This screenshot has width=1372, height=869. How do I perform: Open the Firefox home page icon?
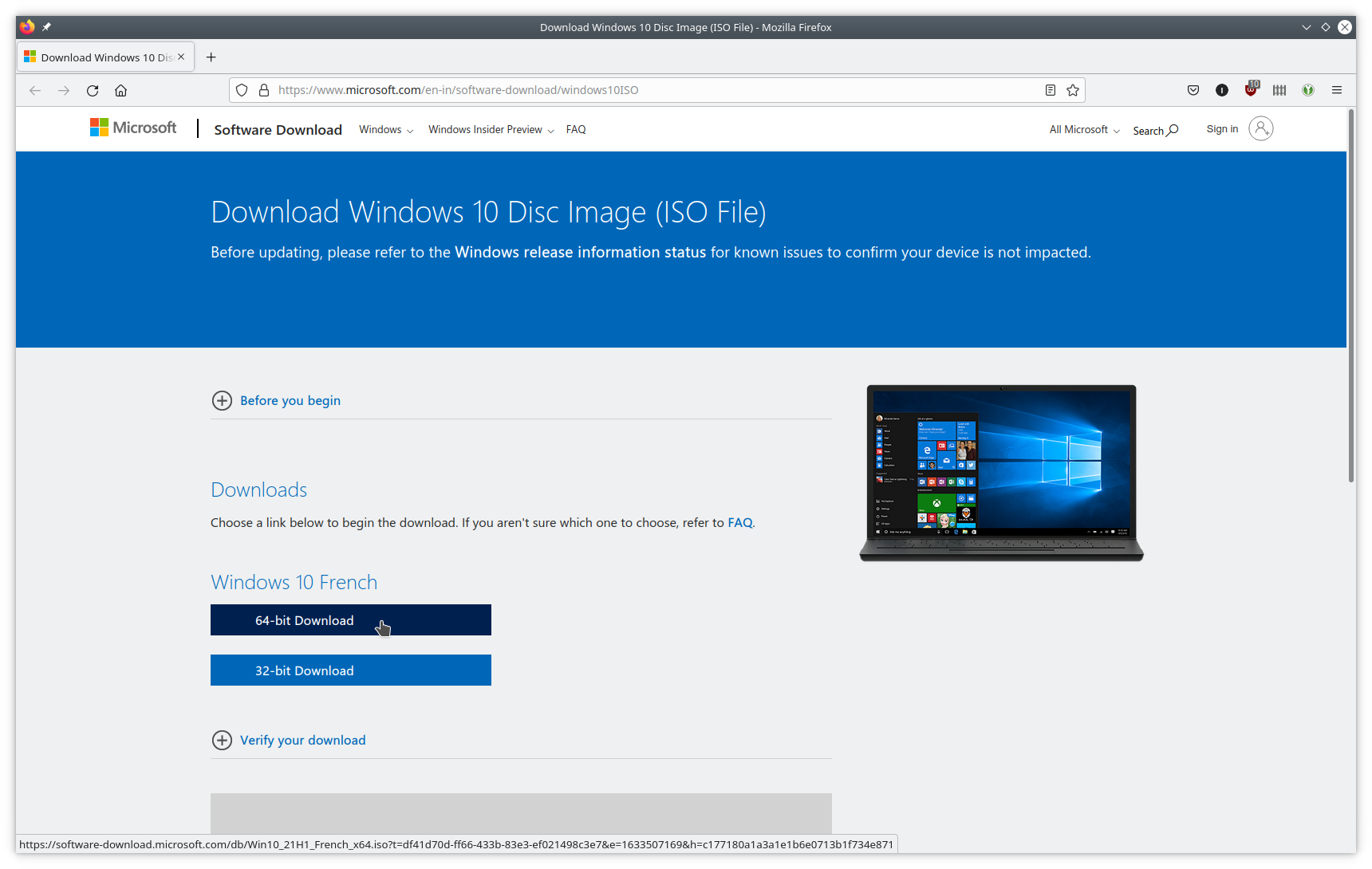pos(121,90)
